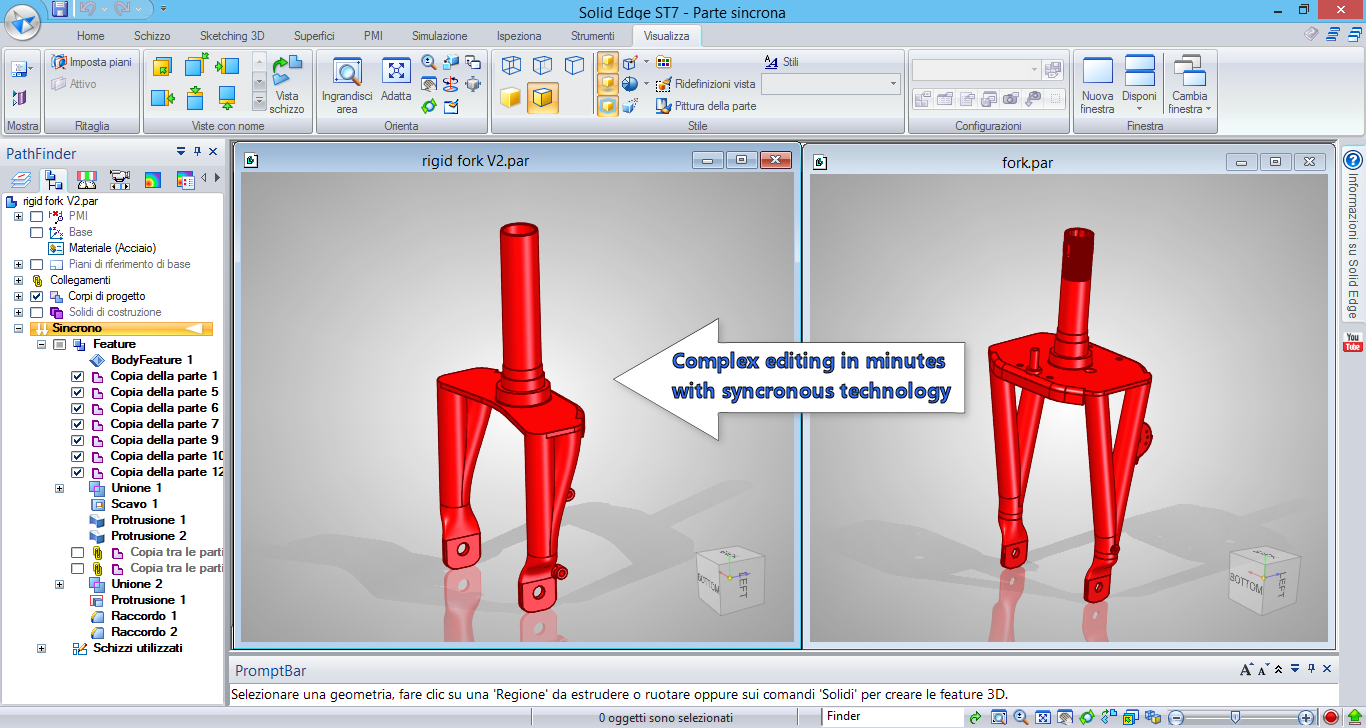Select wireframe display style icon

pyautogui.click(x=511, y=66)
